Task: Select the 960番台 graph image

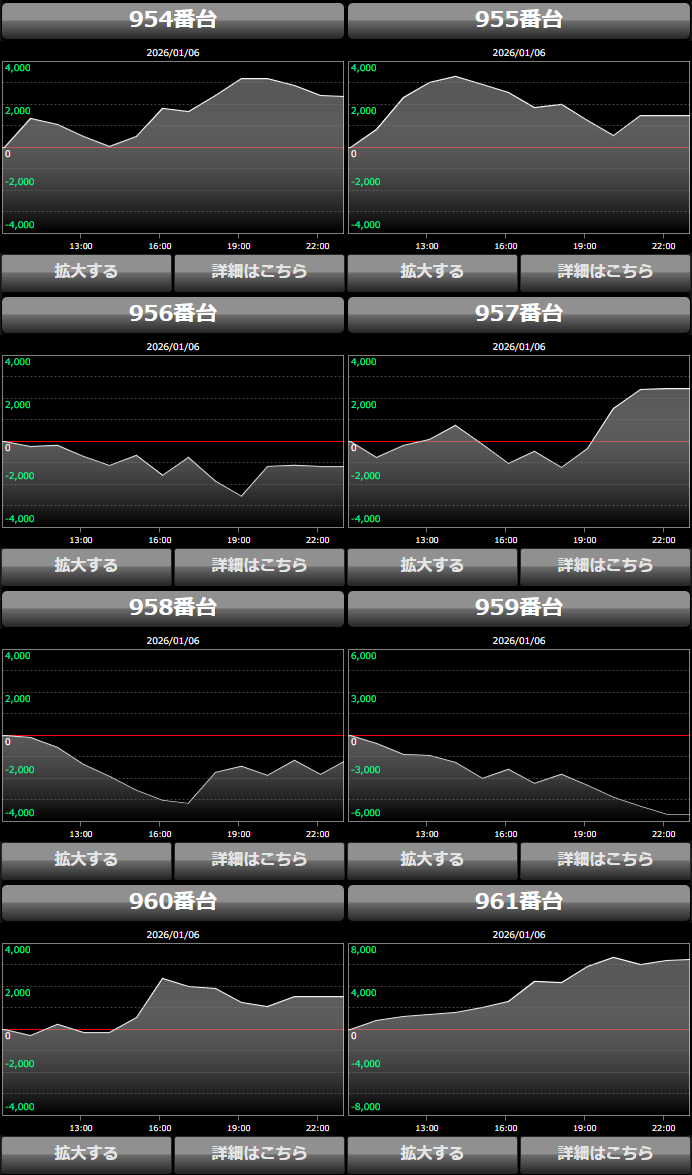Action: 173,1029
